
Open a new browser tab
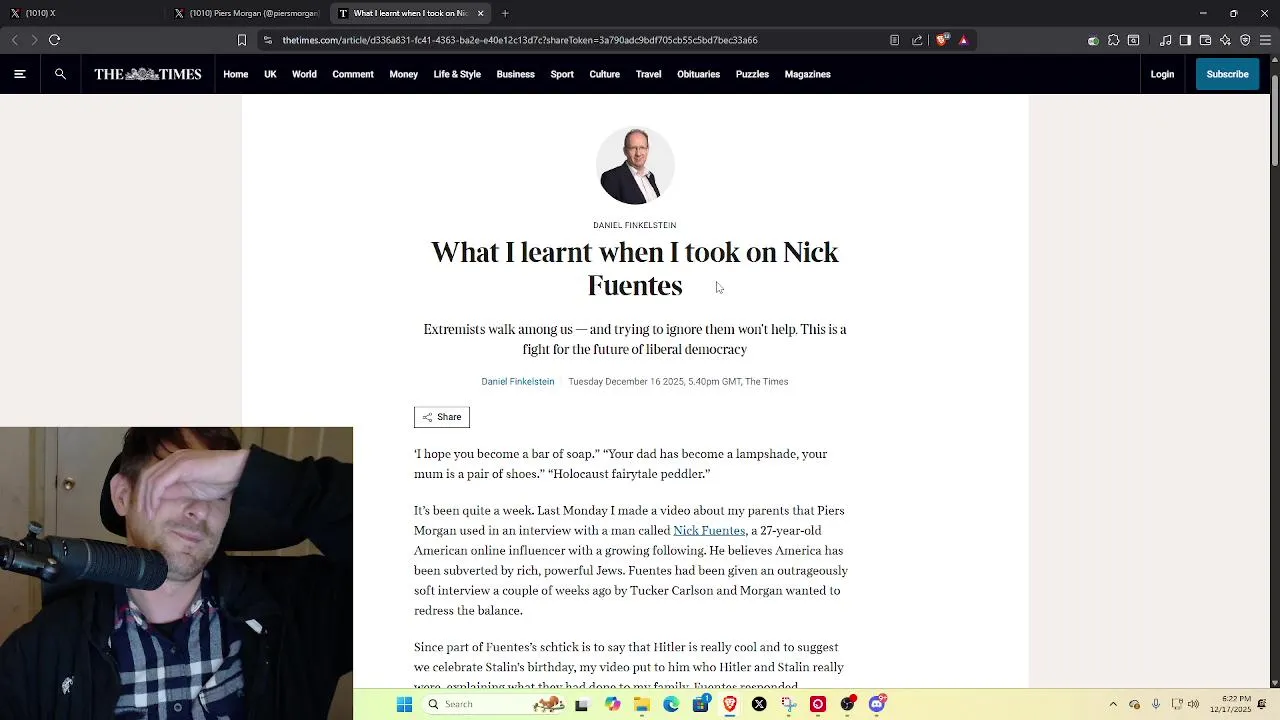click(x=505, y=13)
